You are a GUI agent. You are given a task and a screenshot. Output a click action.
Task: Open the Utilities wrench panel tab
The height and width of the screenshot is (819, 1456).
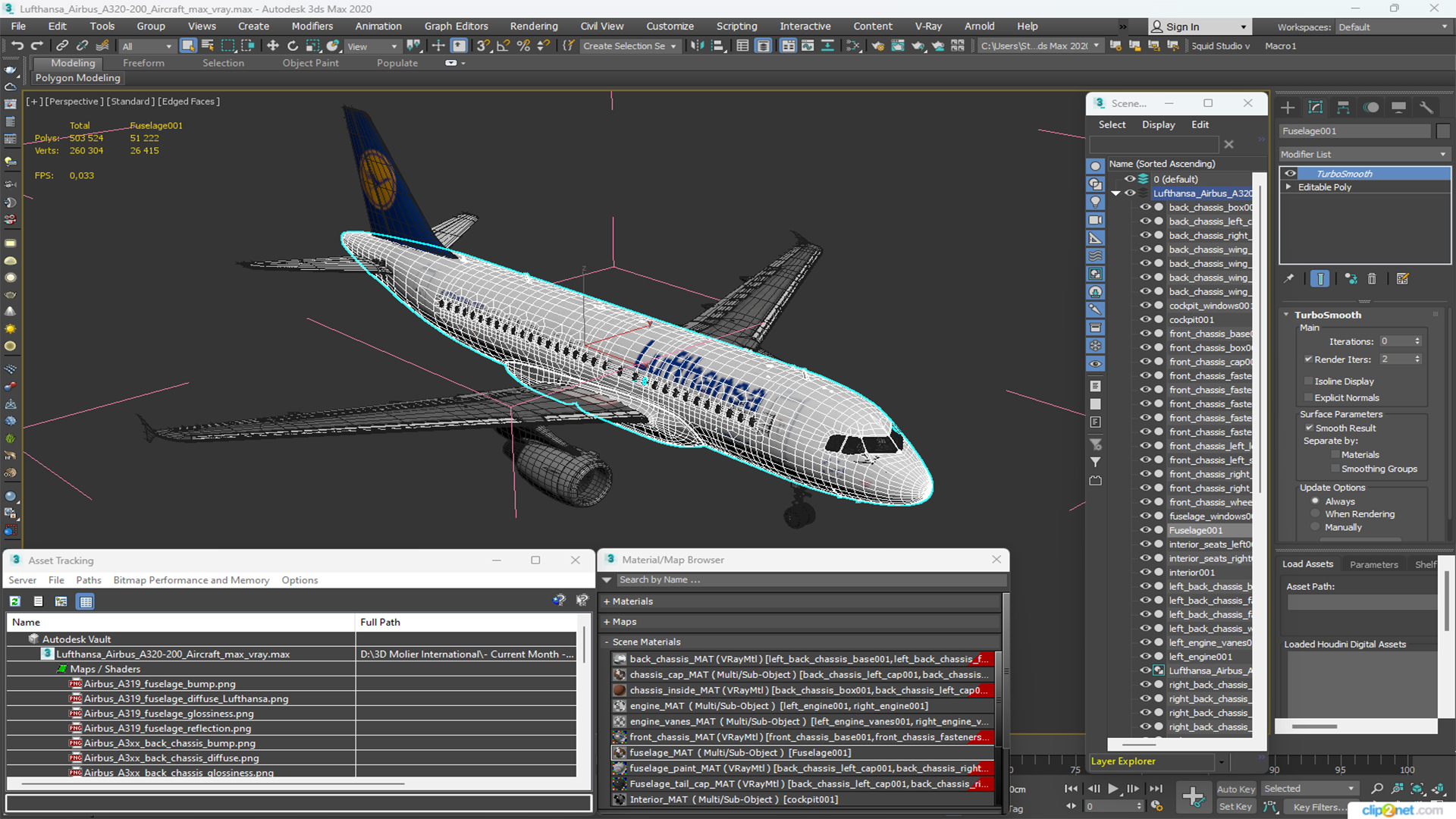click(1426, 108)
